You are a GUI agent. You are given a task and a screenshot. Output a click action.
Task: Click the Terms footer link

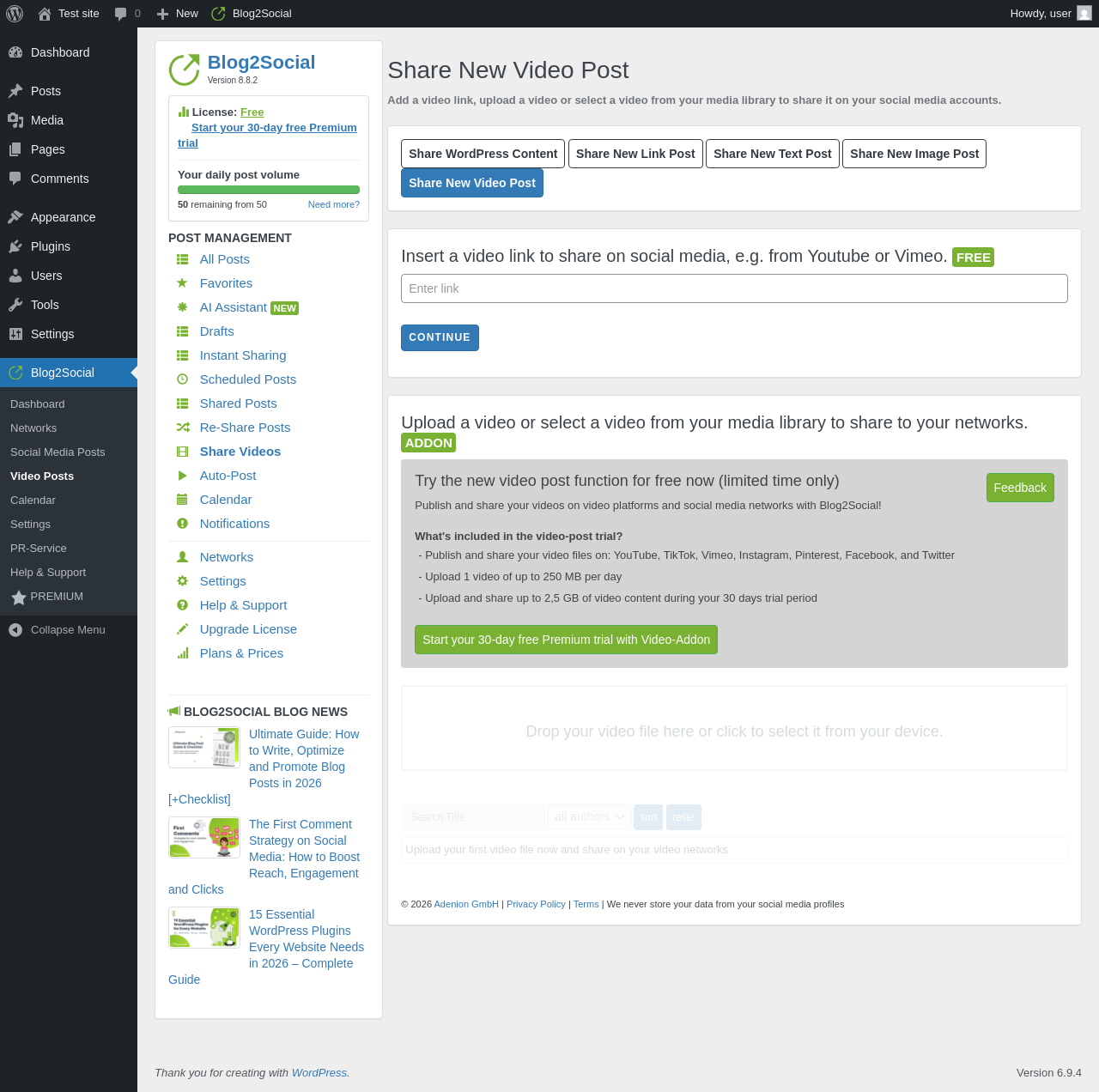(x=586, y=904)
